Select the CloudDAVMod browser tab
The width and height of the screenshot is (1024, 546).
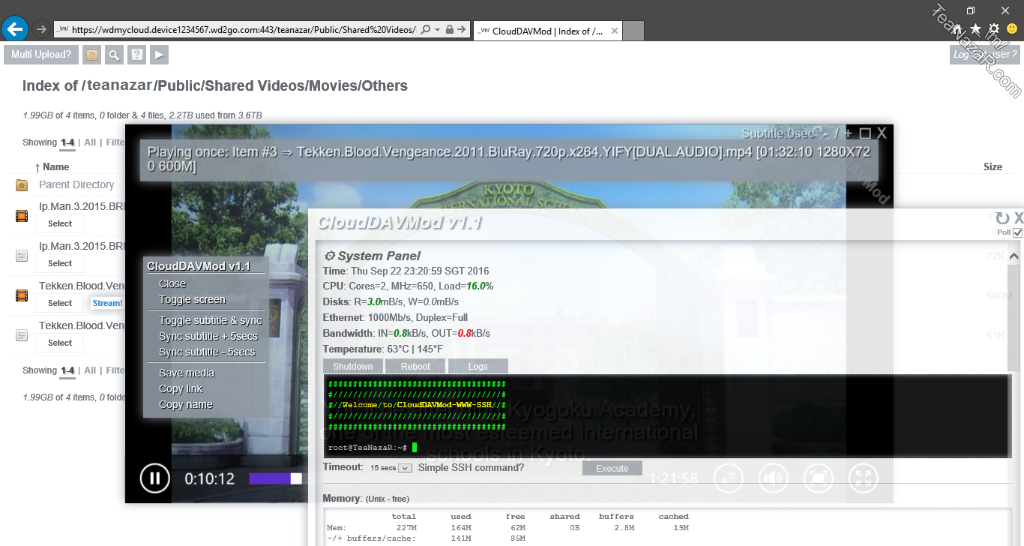pyautogui.click(x=547, y=31)
